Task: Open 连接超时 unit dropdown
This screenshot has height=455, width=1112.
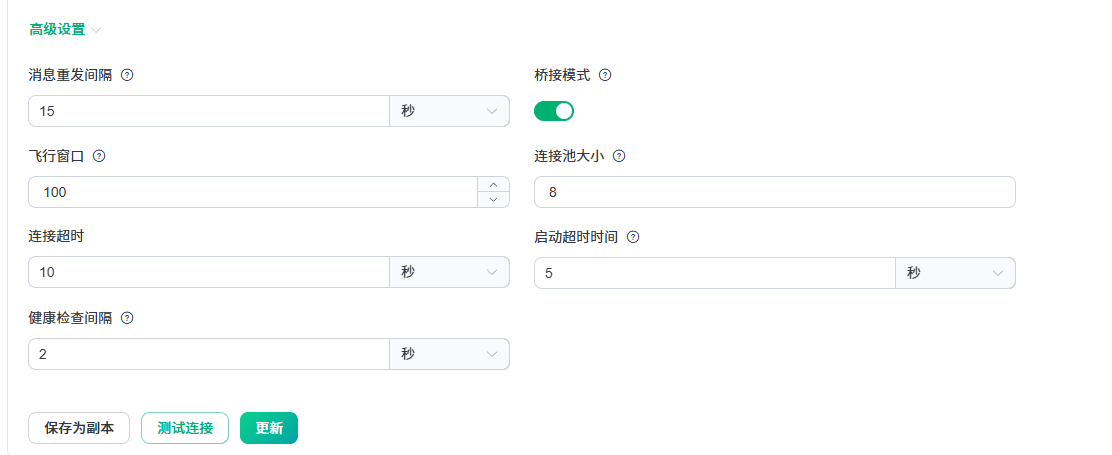Action: point(449,272)
